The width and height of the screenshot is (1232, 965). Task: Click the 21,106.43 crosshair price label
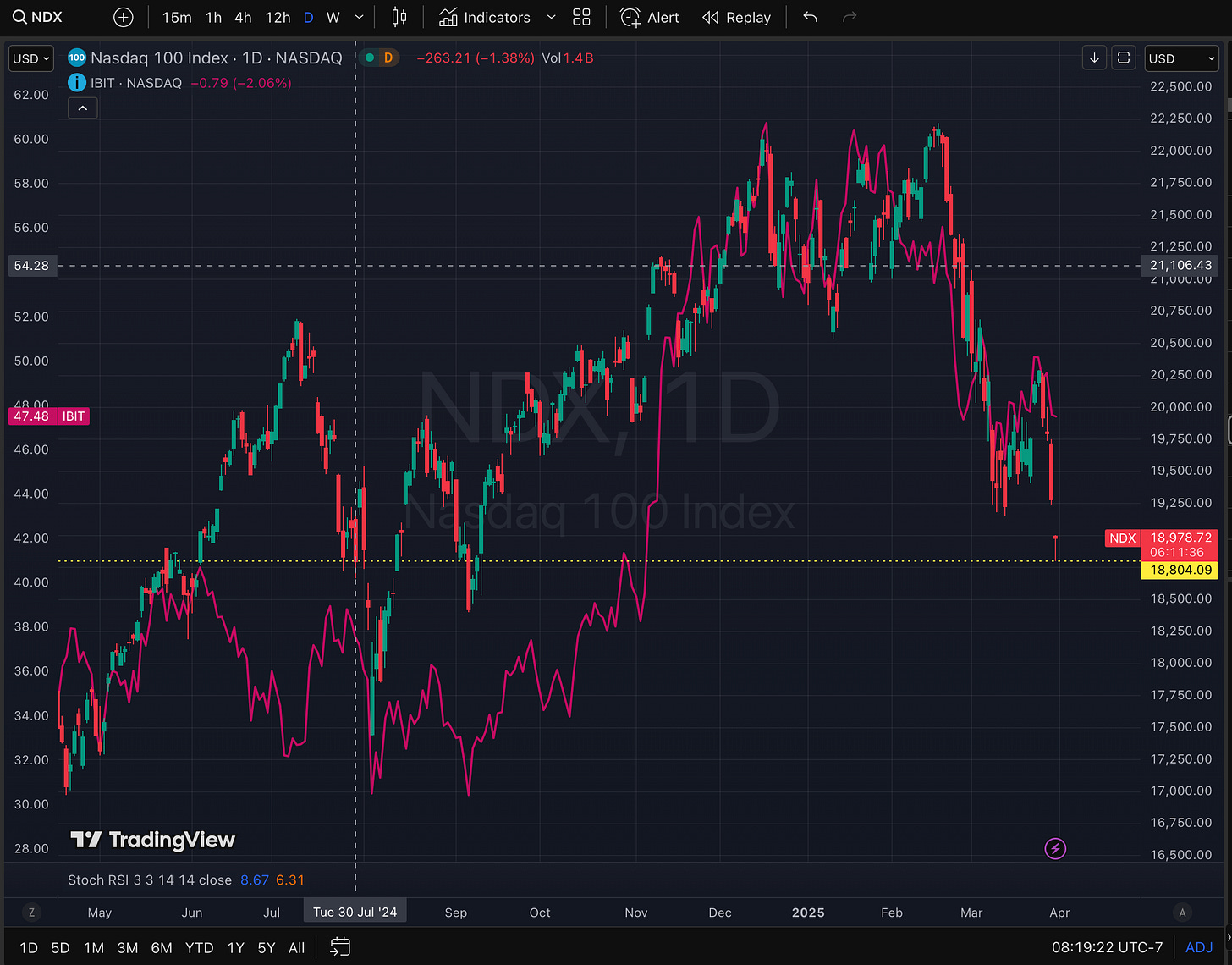click(1180, 265)
